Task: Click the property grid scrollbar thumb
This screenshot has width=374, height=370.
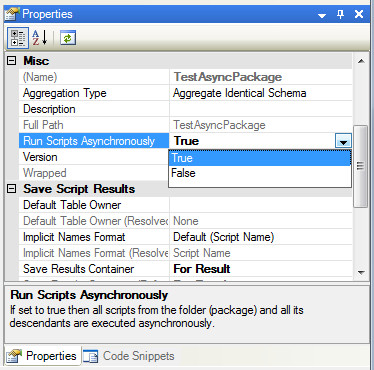Action: coord(361,166)
